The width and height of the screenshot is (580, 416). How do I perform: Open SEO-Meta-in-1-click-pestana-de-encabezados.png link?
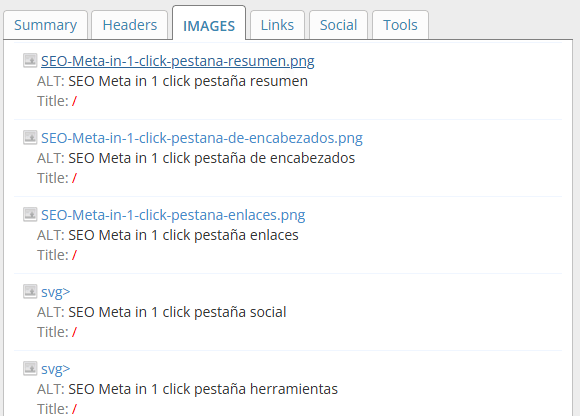(202, 138)
